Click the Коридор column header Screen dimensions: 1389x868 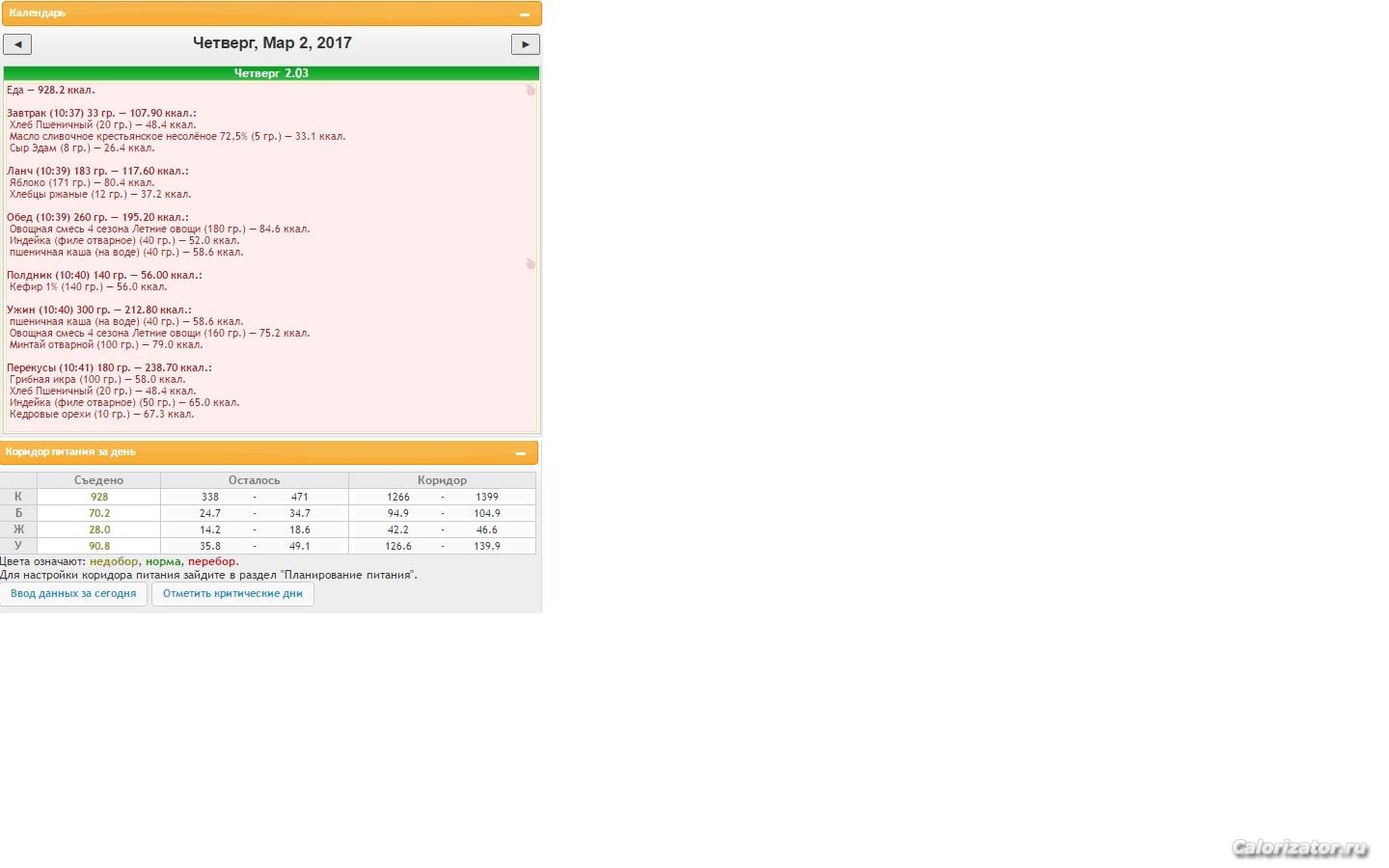click(442, 480)
